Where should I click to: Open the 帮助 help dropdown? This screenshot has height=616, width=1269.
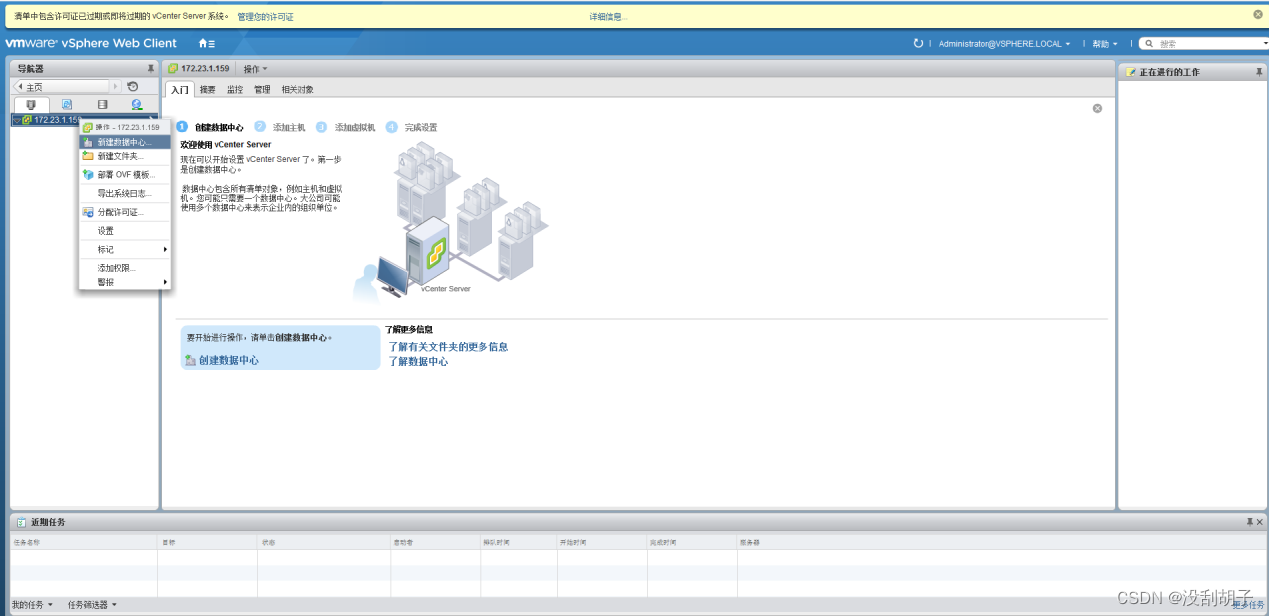click(1105, 44)
